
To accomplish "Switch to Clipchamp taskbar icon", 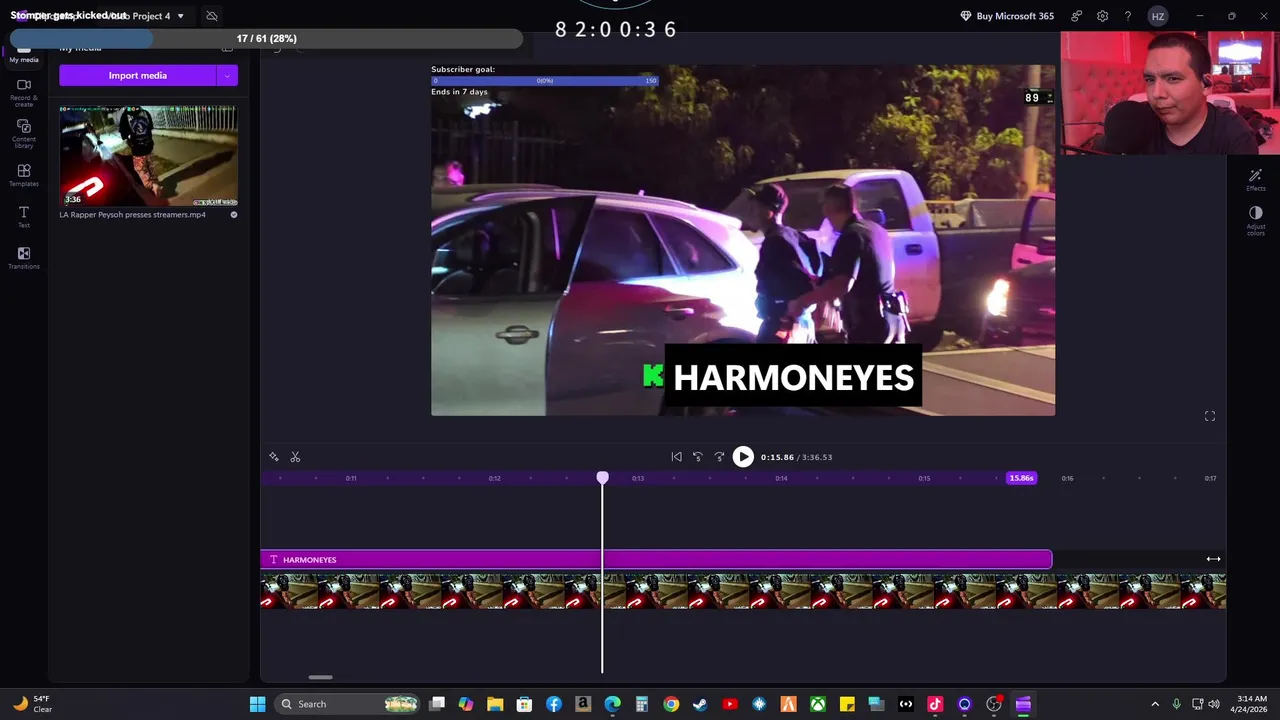I will pos(1023,704).
